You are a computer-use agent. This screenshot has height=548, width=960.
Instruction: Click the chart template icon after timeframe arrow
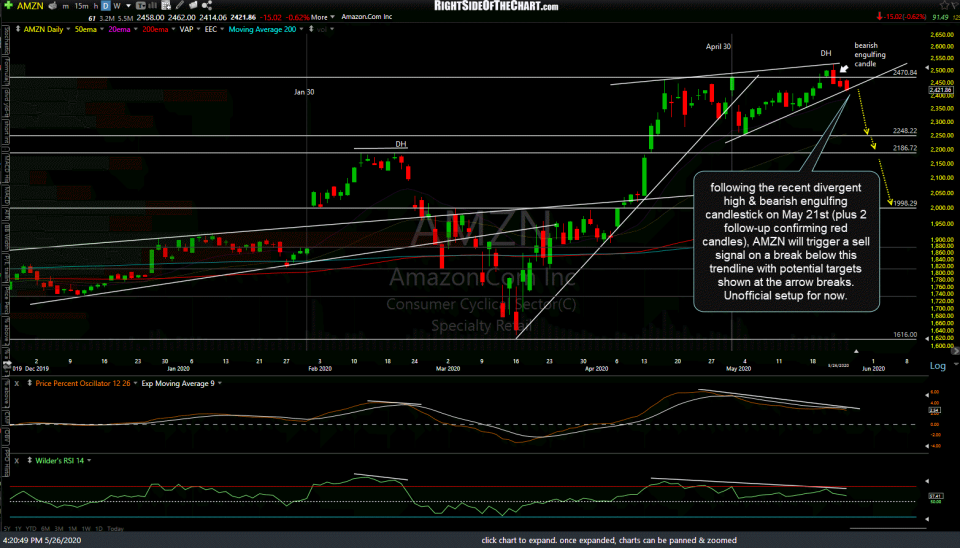(x=140, y=6)
